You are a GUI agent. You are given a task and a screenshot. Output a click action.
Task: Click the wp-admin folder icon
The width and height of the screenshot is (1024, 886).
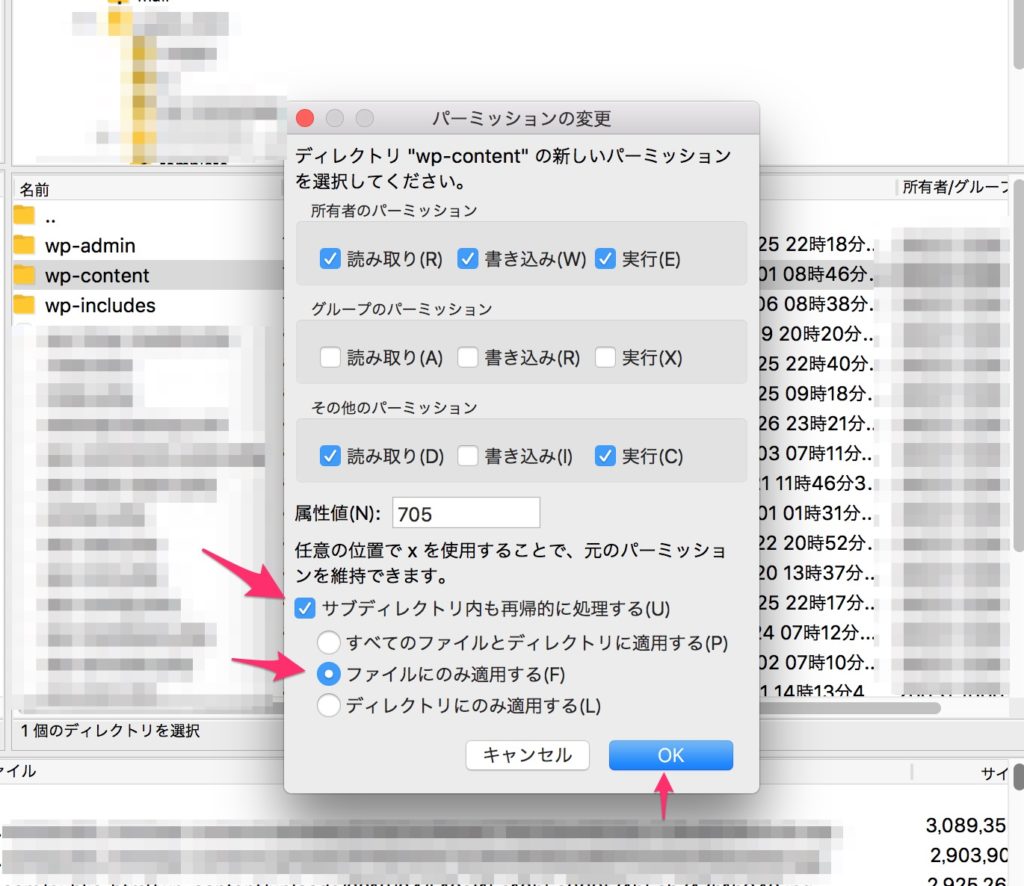[x=25, y=246]
